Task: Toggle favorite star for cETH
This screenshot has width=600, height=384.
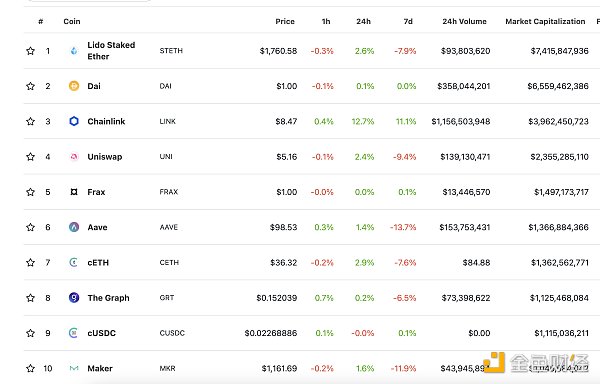Action: [x=31, y=262]
